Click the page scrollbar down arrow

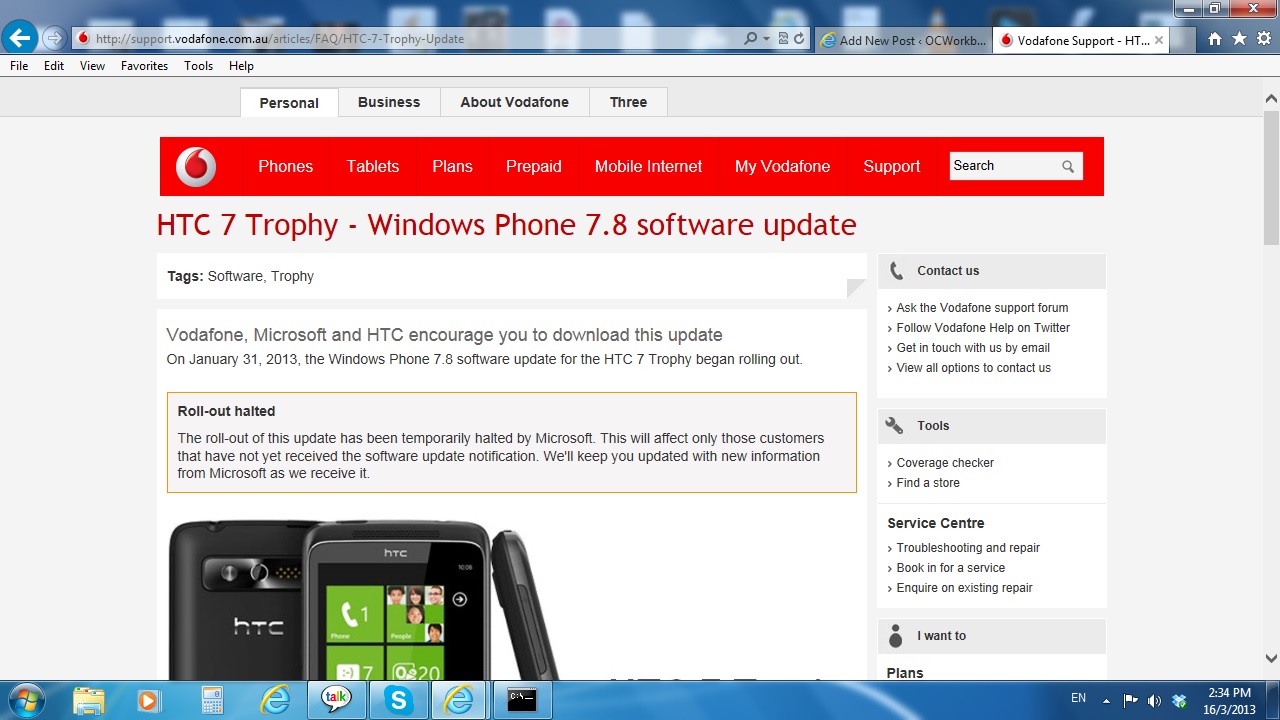click(1271, 659)
